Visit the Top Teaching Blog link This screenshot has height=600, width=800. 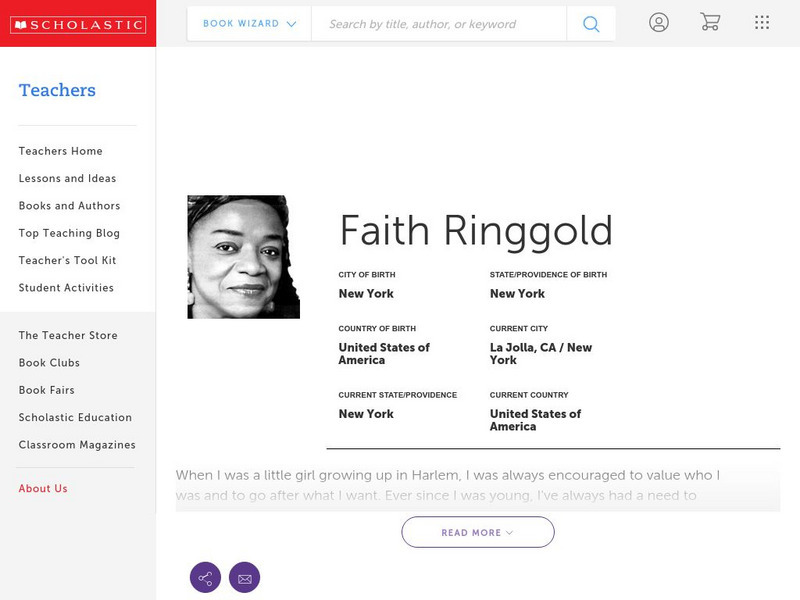coord(69,233)
